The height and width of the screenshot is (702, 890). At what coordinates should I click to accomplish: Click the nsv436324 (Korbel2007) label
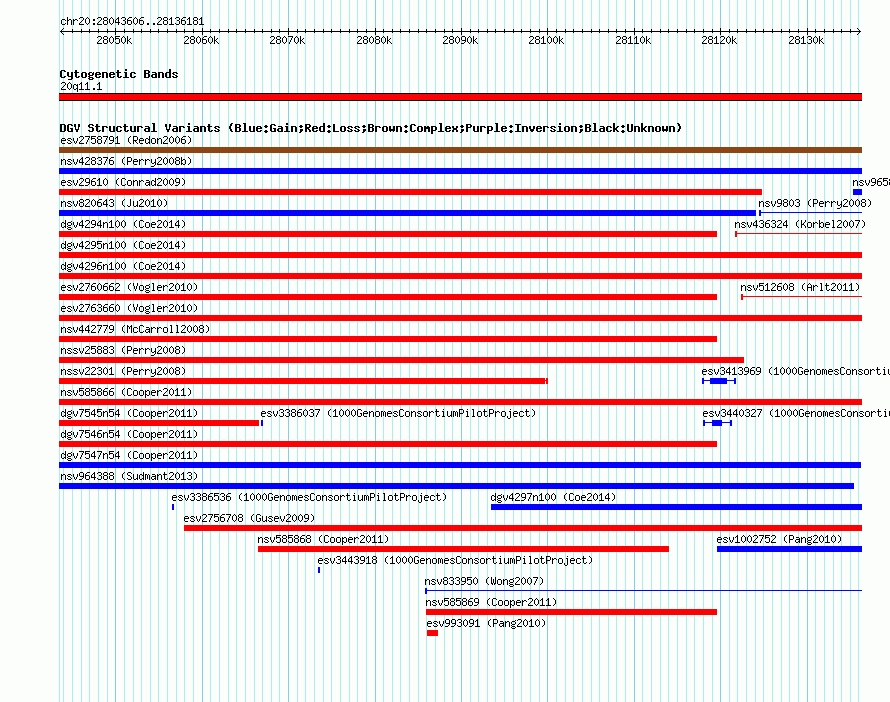tap(800, 224)
